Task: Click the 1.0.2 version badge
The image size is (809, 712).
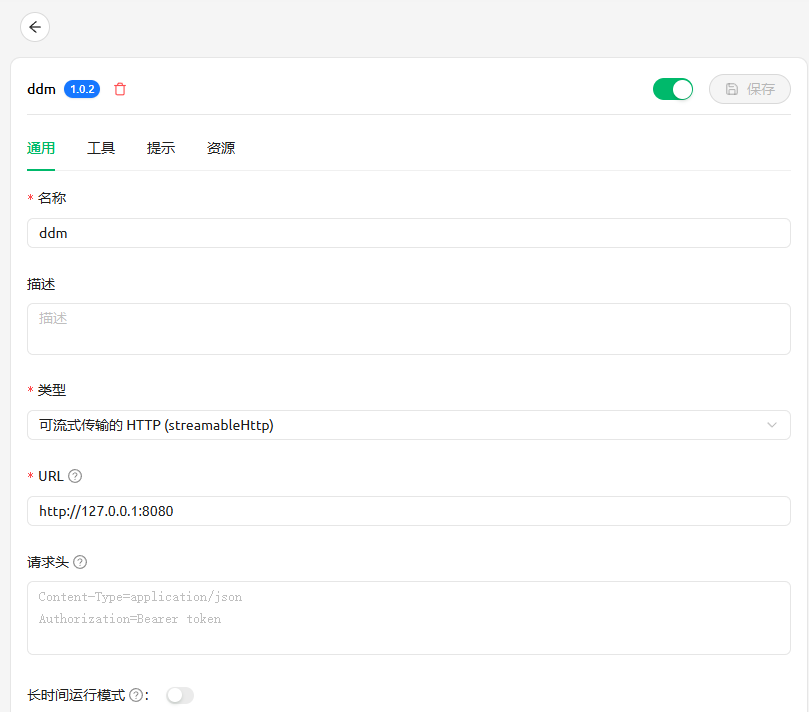Action: [x=82, y=89]
